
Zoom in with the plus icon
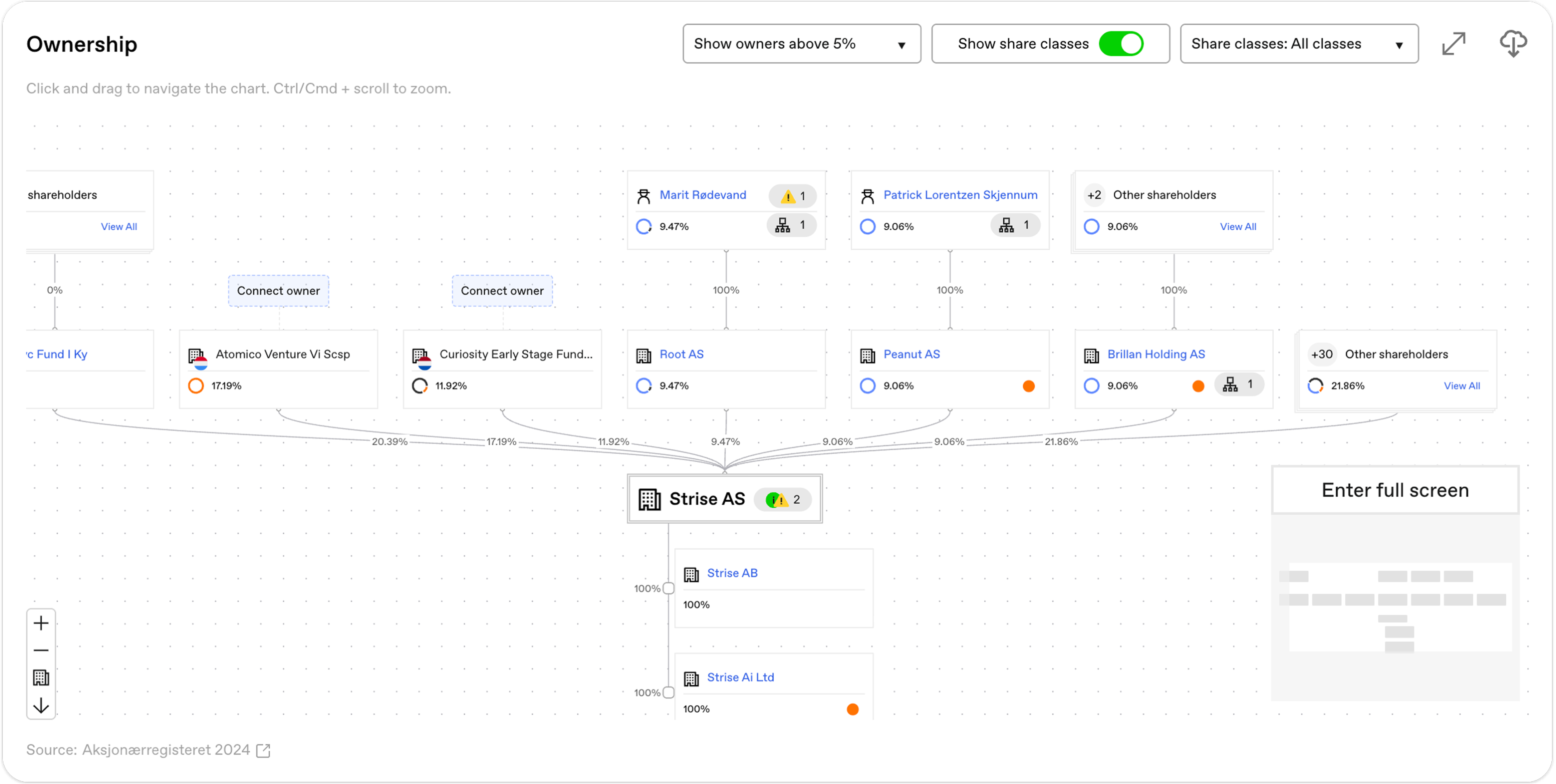pyautogui.click(x=41, y=623)
